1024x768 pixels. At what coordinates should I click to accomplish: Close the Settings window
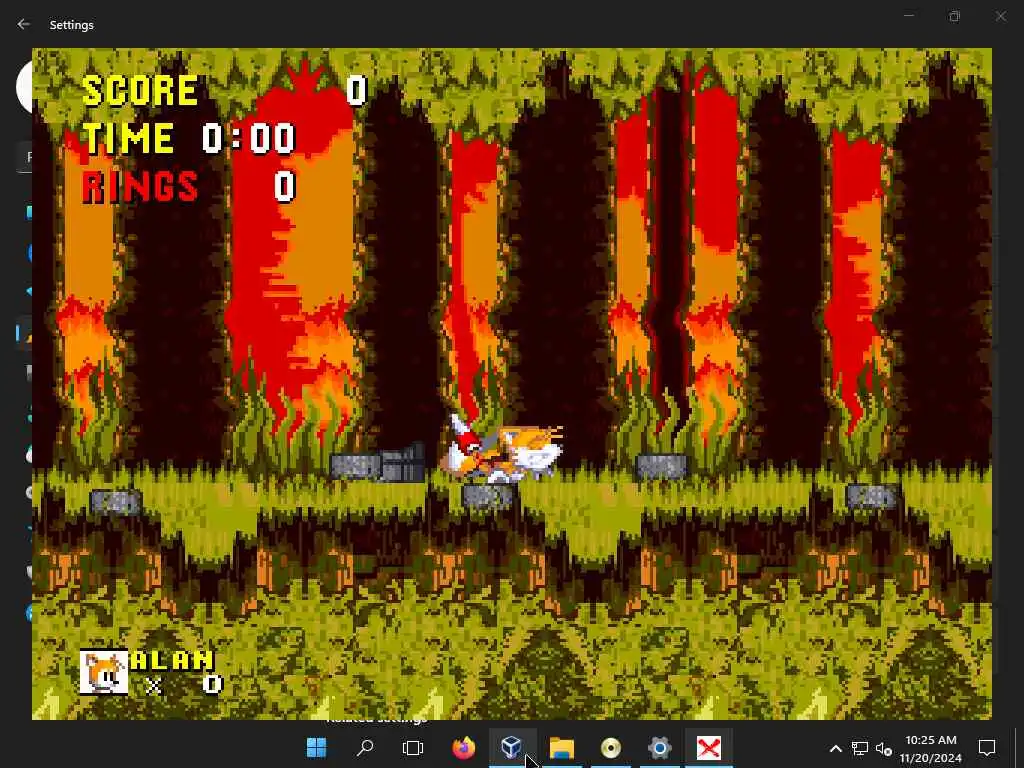pos(1001,16)
